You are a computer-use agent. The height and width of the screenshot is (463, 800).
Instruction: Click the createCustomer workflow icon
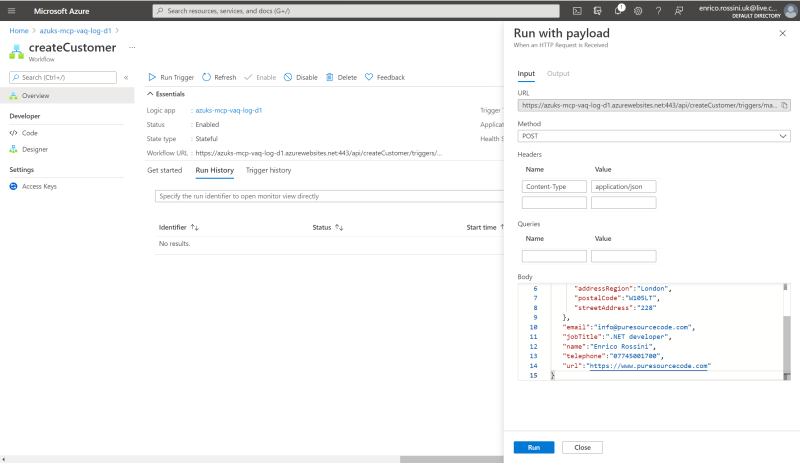coord(16,52)
